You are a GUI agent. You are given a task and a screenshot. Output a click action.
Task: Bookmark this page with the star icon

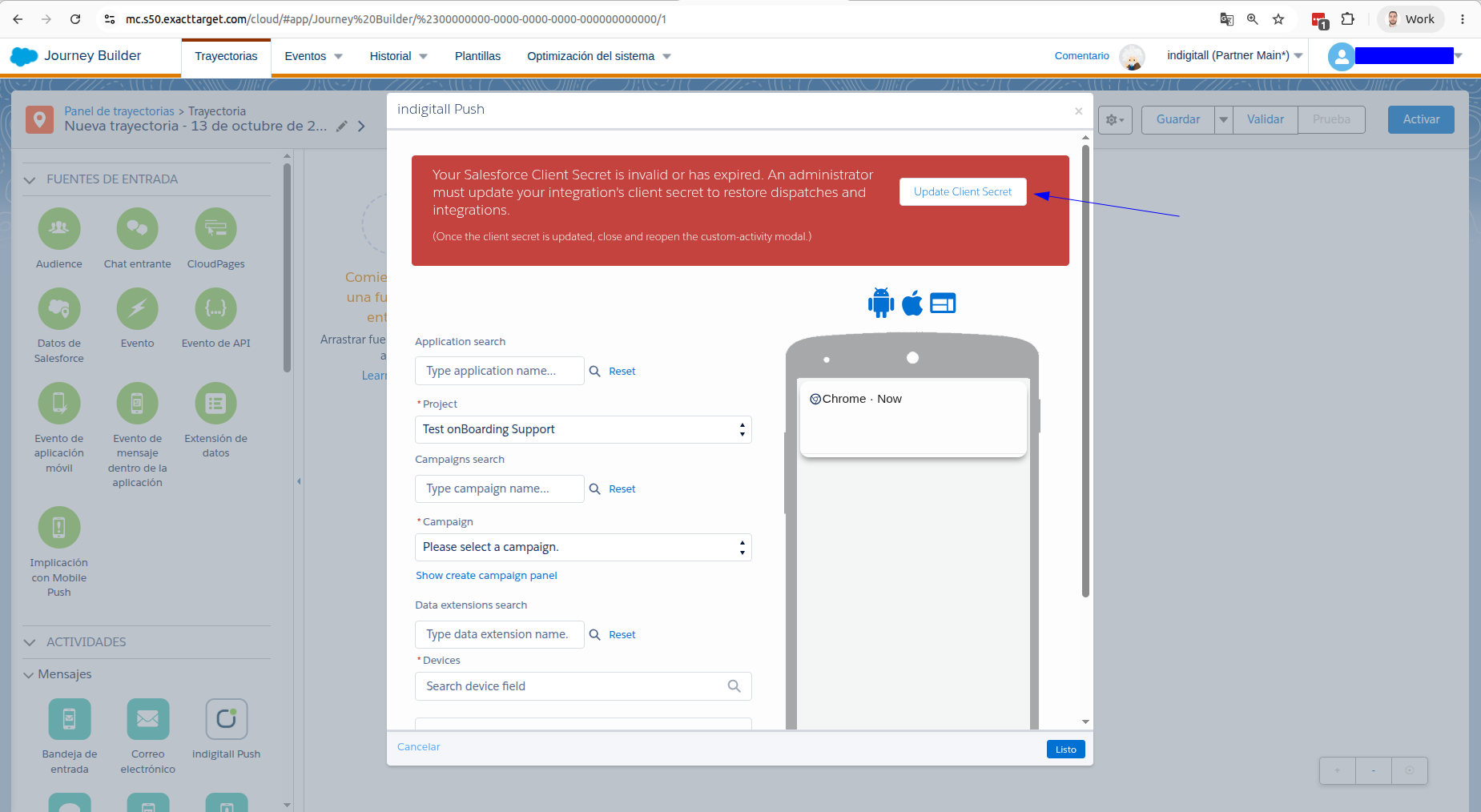tap(1278, 19)
